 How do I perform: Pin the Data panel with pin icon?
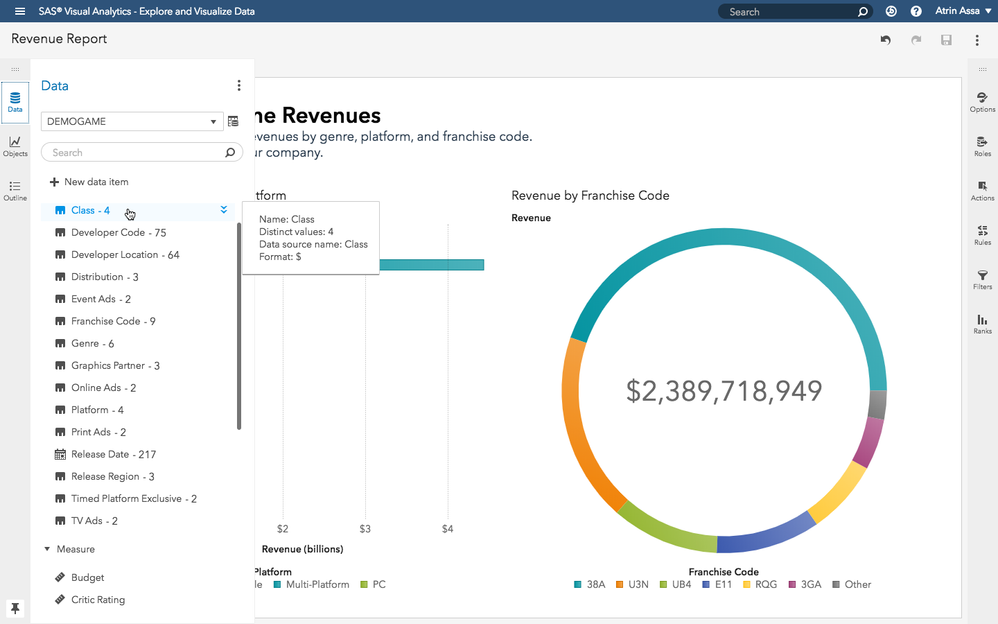(15, 608)
